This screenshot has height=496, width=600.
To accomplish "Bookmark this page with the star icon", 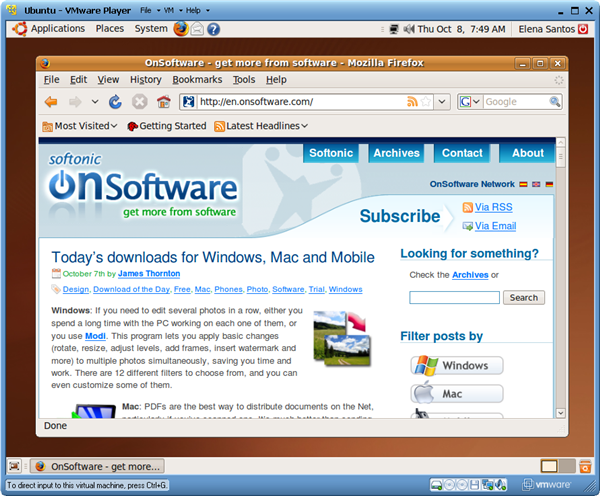I will click(427, 102).
